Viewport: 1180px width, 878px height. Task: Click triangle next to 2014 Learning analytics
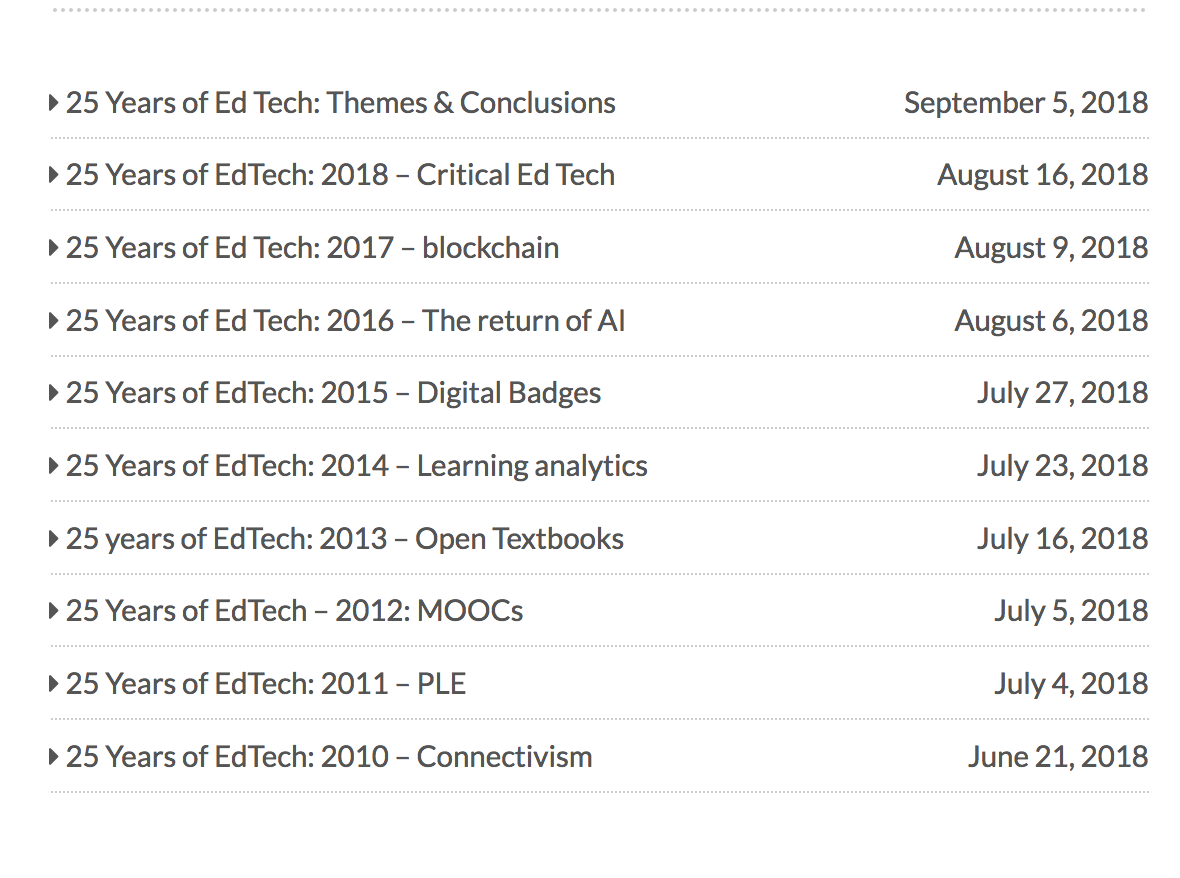[x=53, y=466]
